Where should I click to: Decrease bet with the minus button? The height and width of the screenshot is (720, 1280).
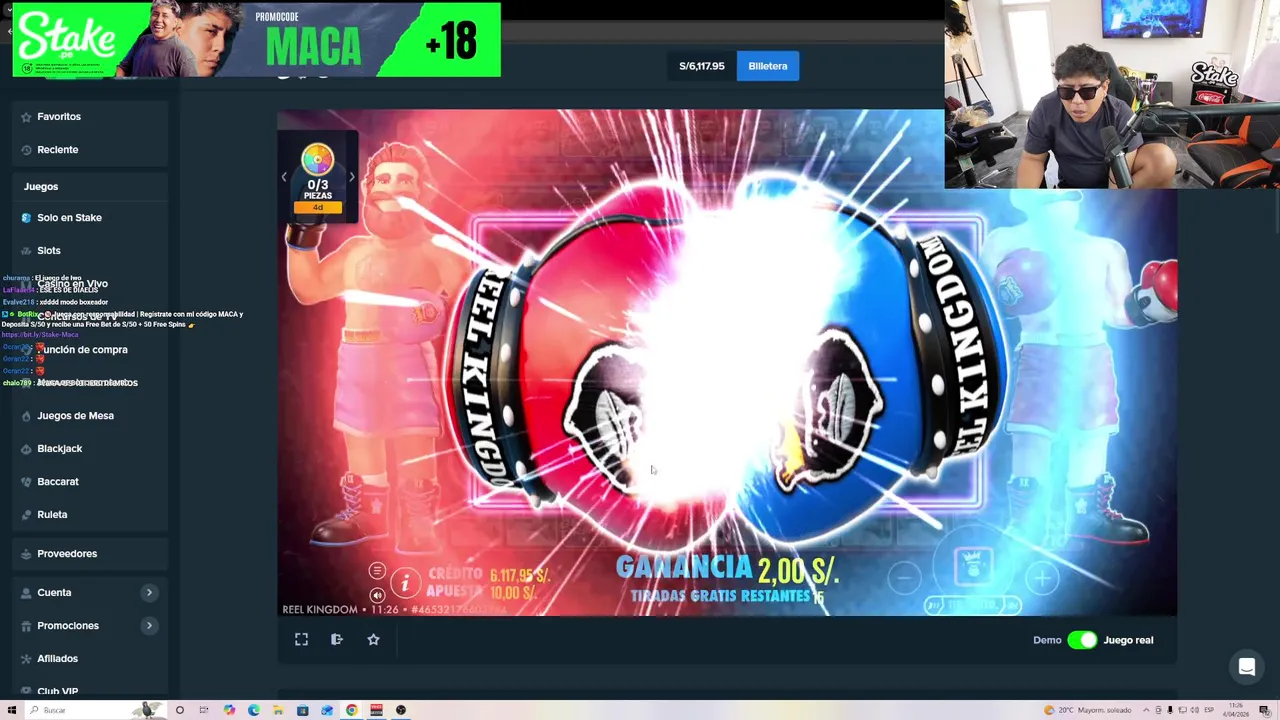point(904,578)
